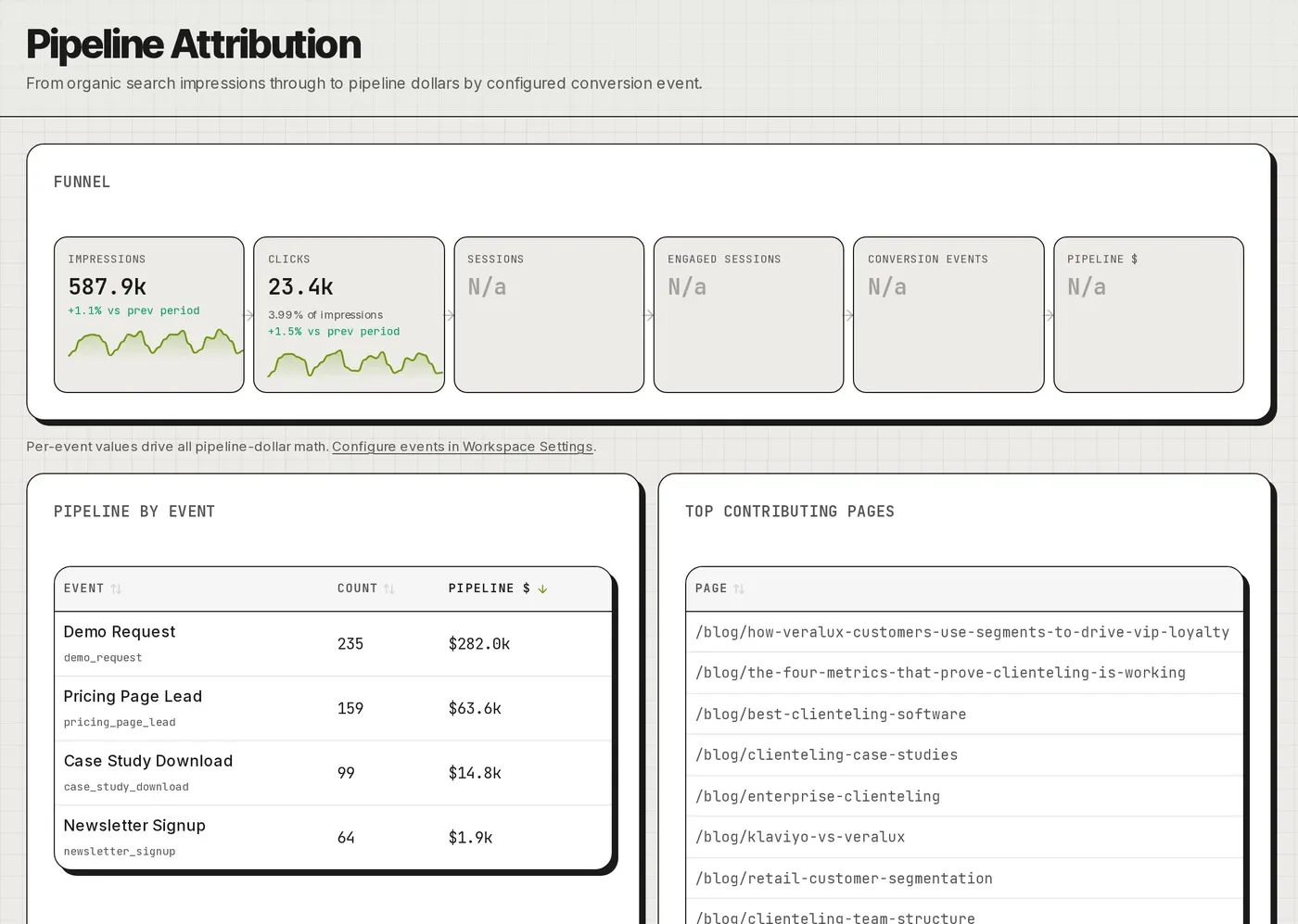Viewport: 1298px width, 924px height.
Task: Open /blog/klaviyo-vs-veralux row
Action: pos(964,837)
